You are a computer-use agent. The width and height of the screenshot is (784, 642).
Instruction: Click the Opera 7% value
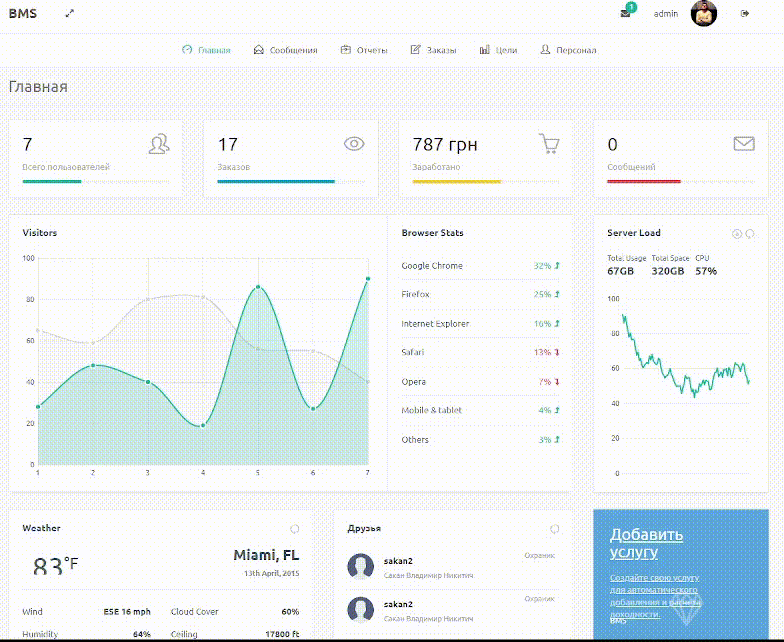544,382
